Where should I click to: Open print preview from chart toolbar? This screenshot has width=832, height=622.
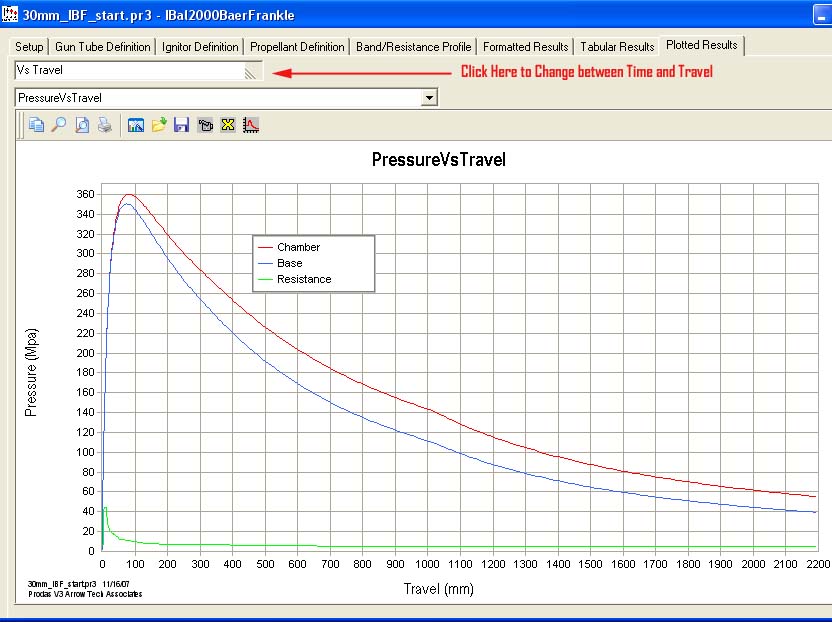[x=82, y=125]
